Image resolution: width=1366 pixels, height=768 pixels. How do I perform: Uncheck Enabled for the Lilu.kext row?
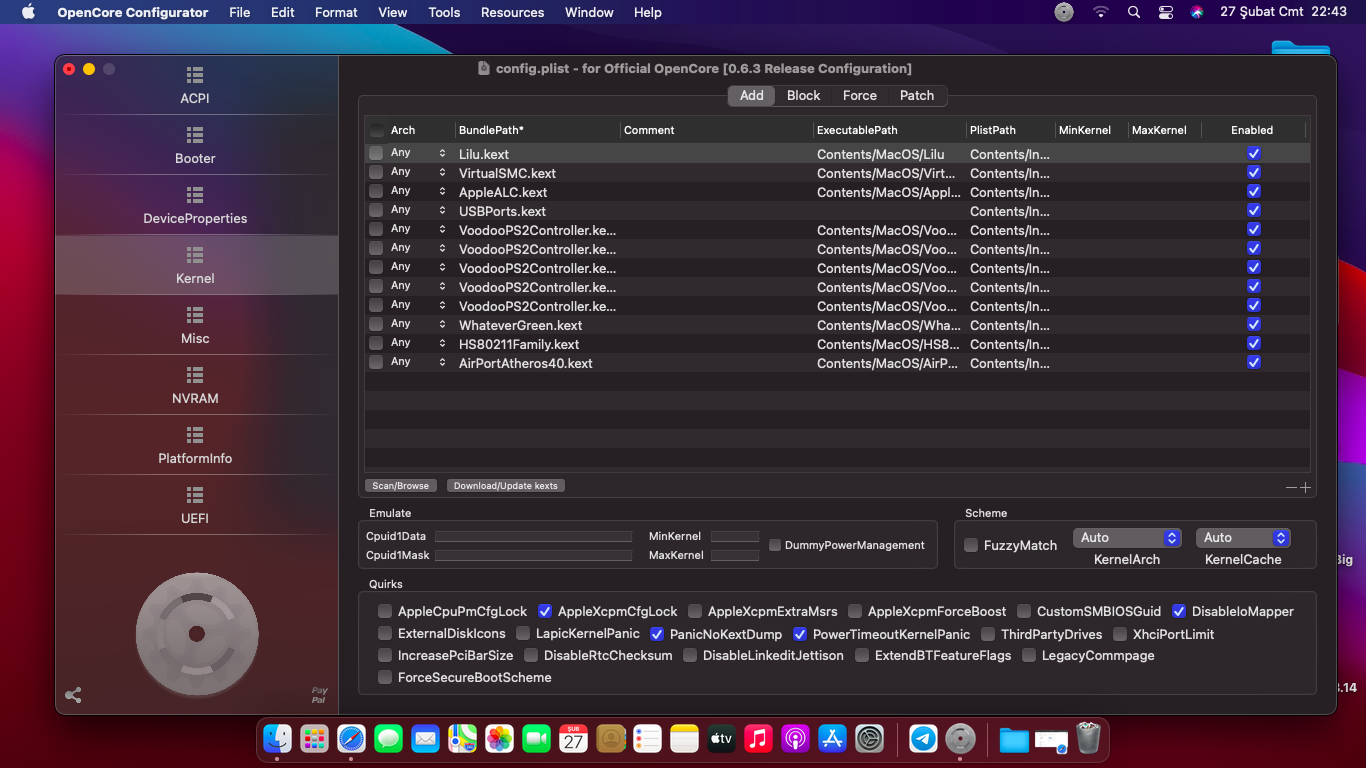(x=1254, y=153)
